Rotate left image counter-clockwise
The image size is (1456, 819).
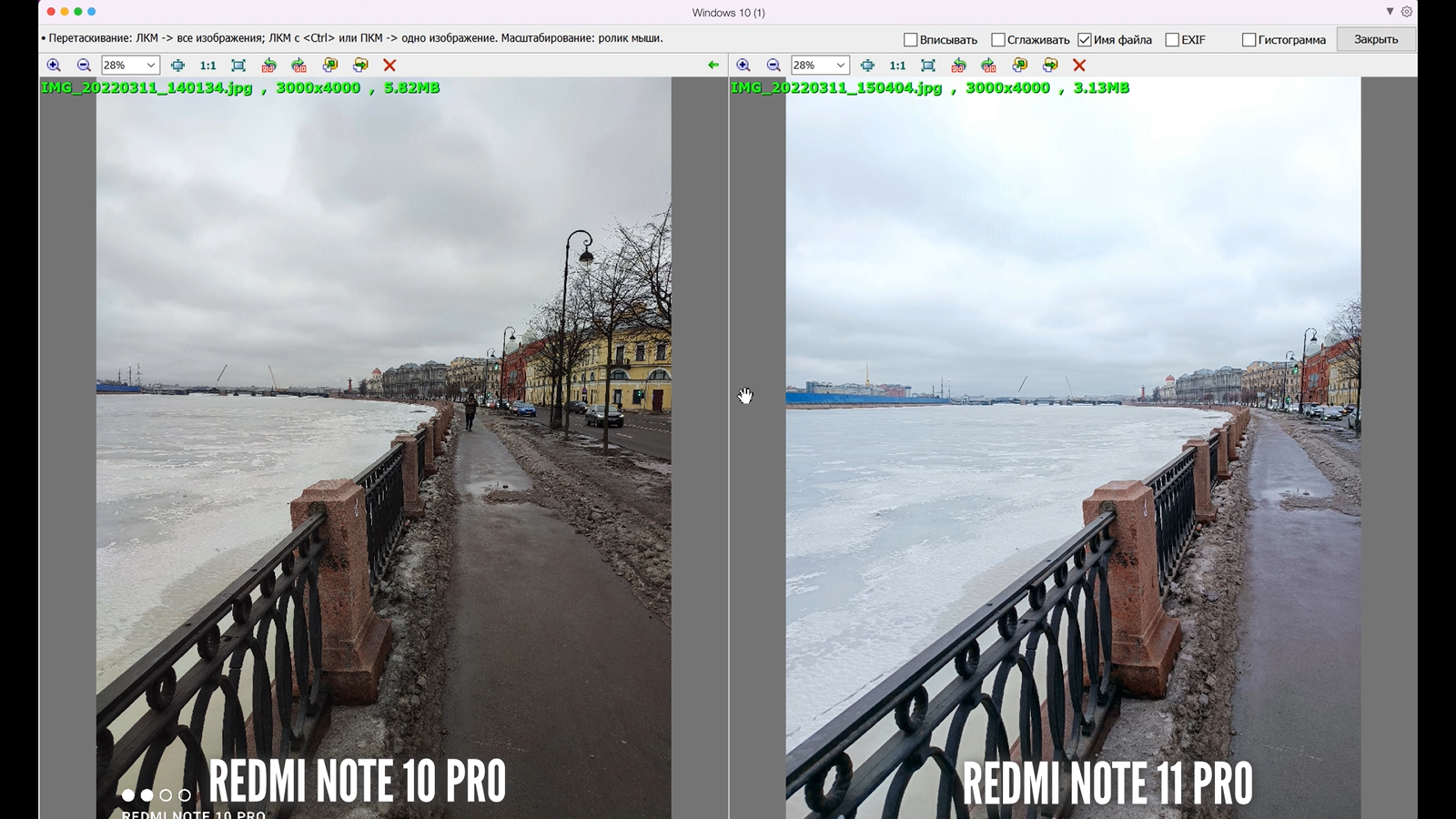(x=268, y=66)
